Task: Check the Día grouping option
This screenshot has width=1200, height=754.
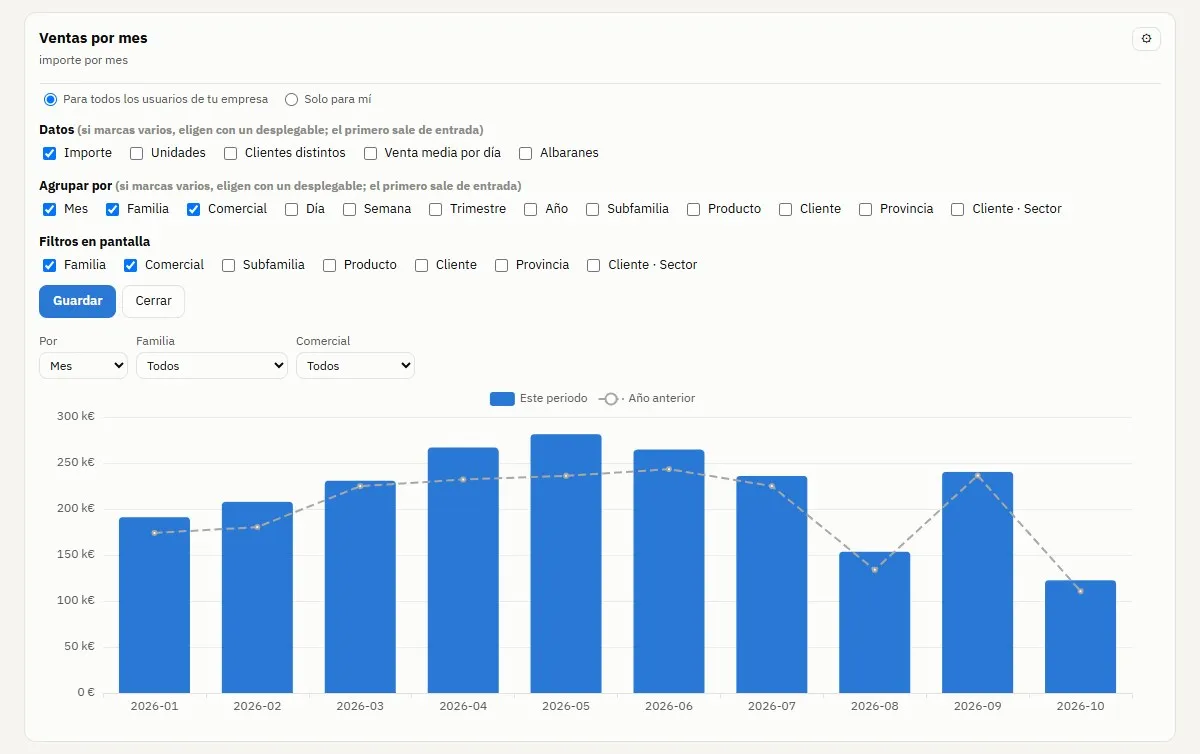Action: (292, 209)
